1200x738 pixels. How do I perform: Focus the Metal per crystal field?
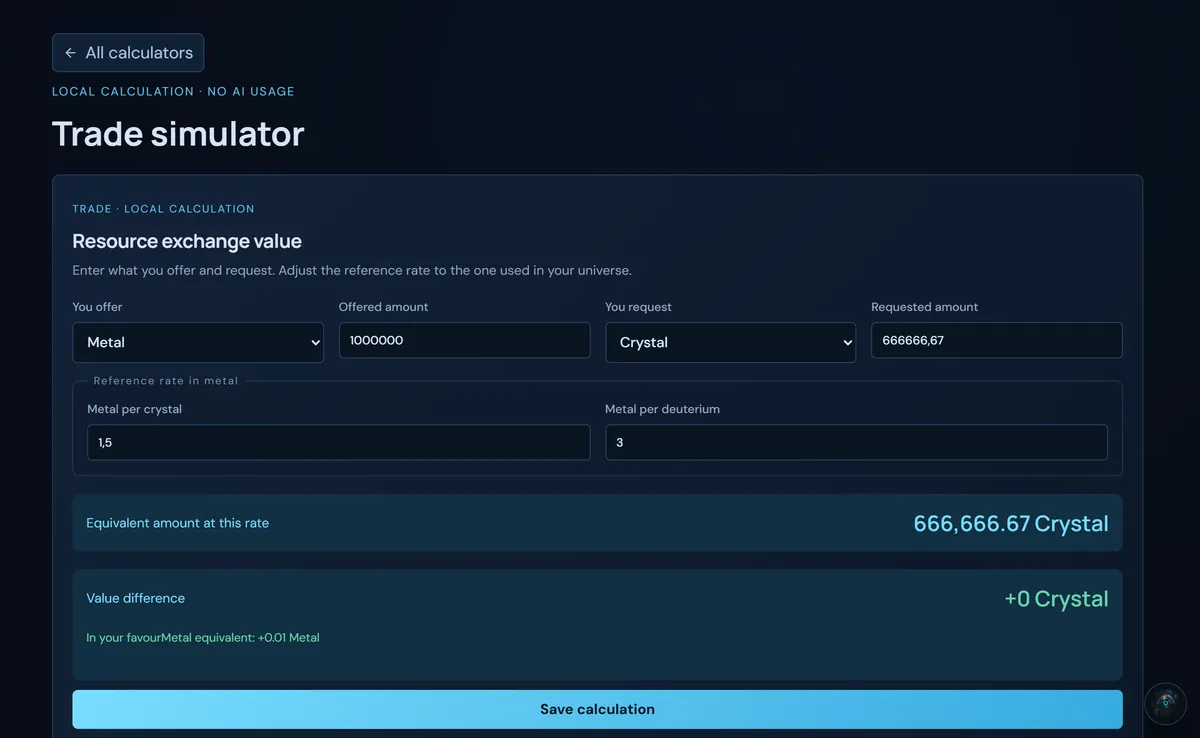pos(339,442)
